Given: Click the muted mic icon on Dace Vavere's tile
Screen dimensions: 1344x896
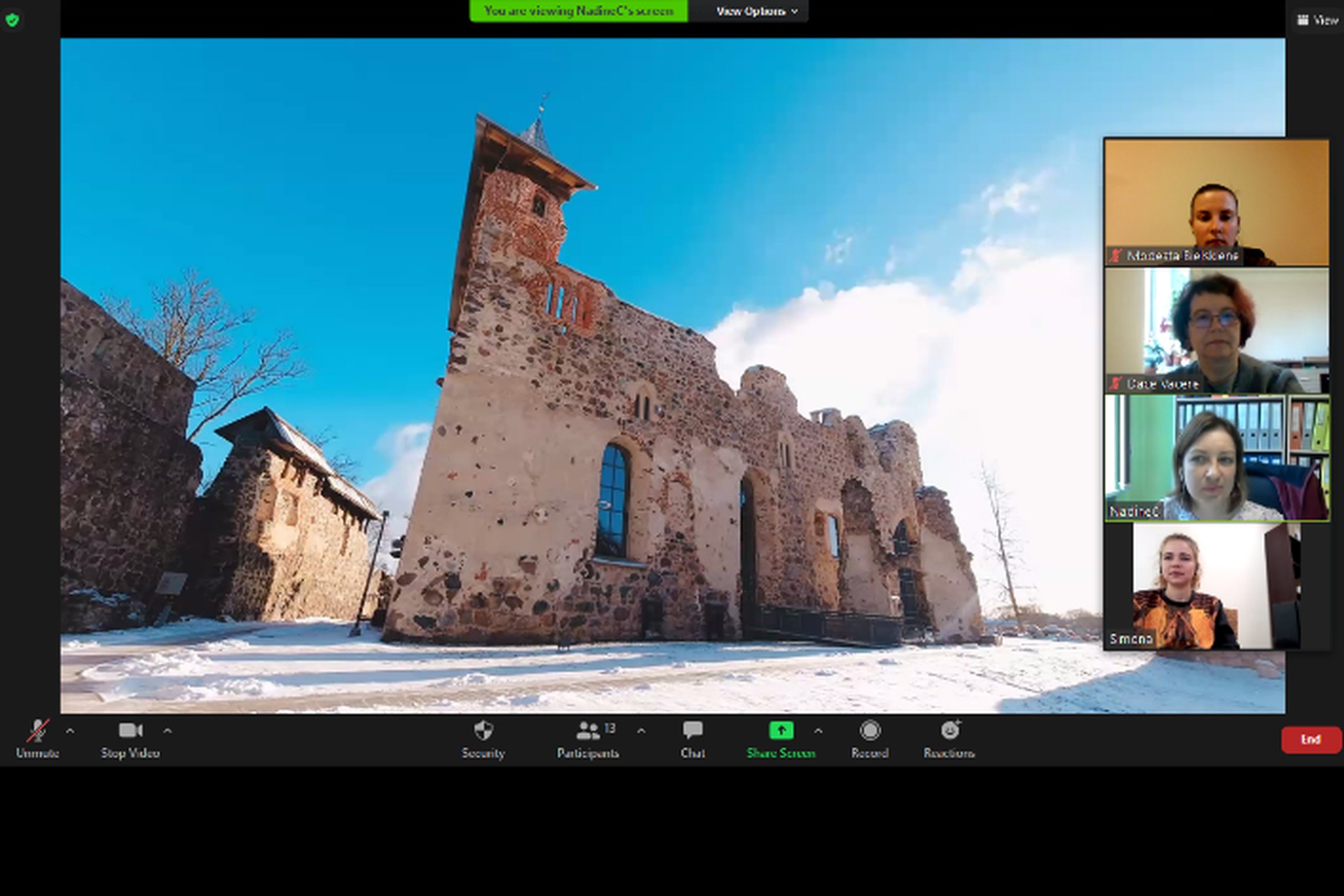Looking at the screenshot, I should (x=1115, y=384).
